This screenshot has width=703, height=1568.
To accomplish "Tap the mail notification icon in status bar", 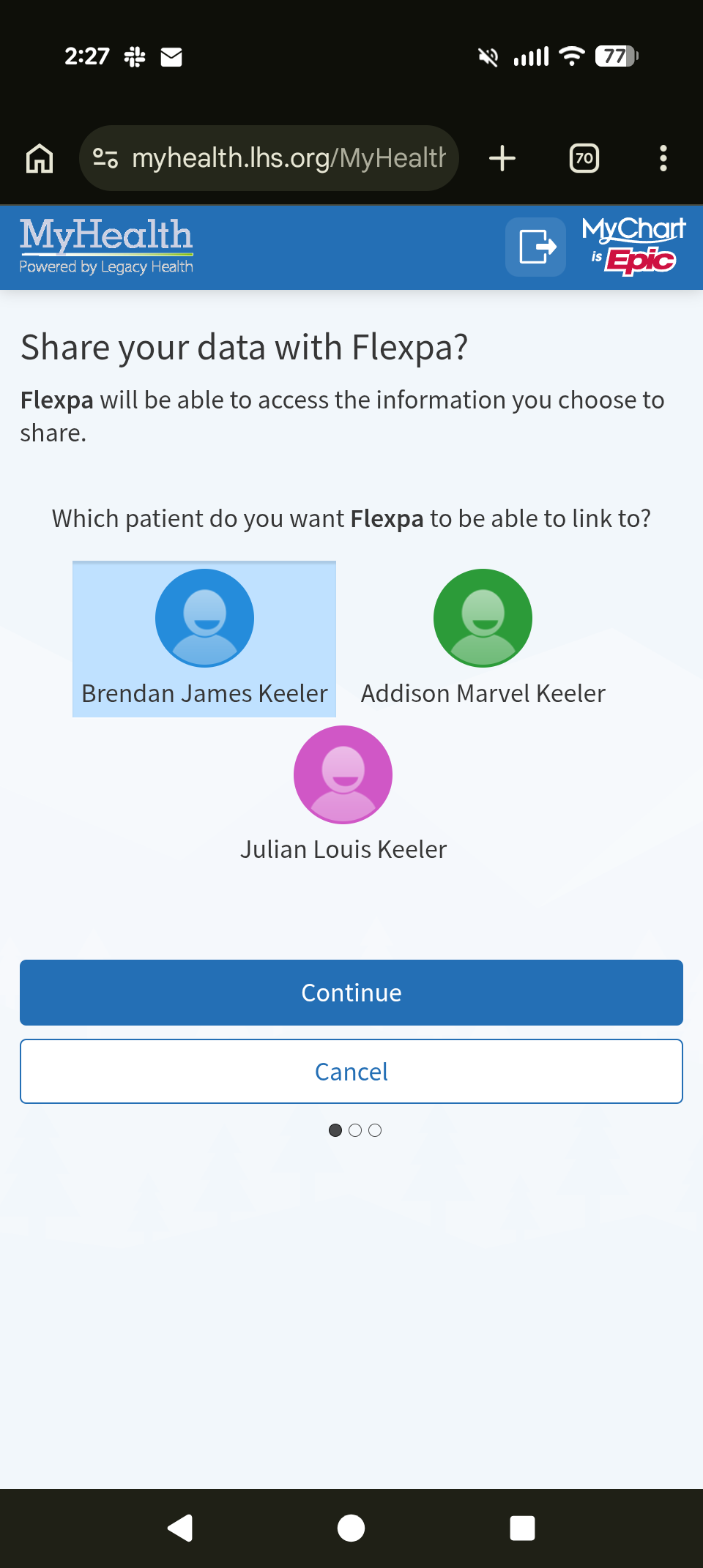I will click(x=171, y=56).
